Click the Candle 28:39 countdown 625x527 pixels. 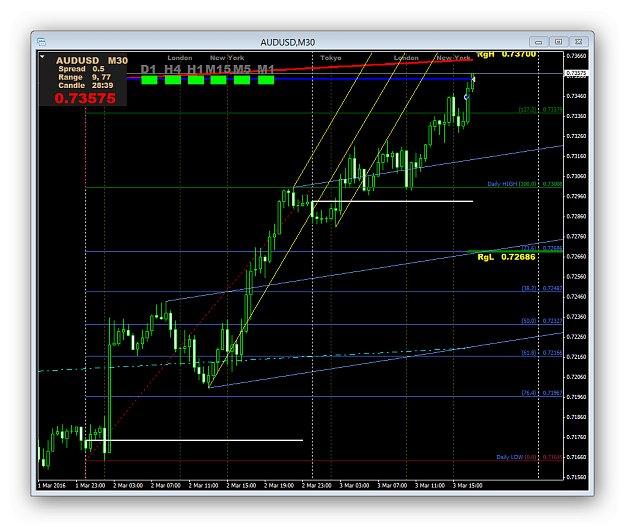point(86,86)
